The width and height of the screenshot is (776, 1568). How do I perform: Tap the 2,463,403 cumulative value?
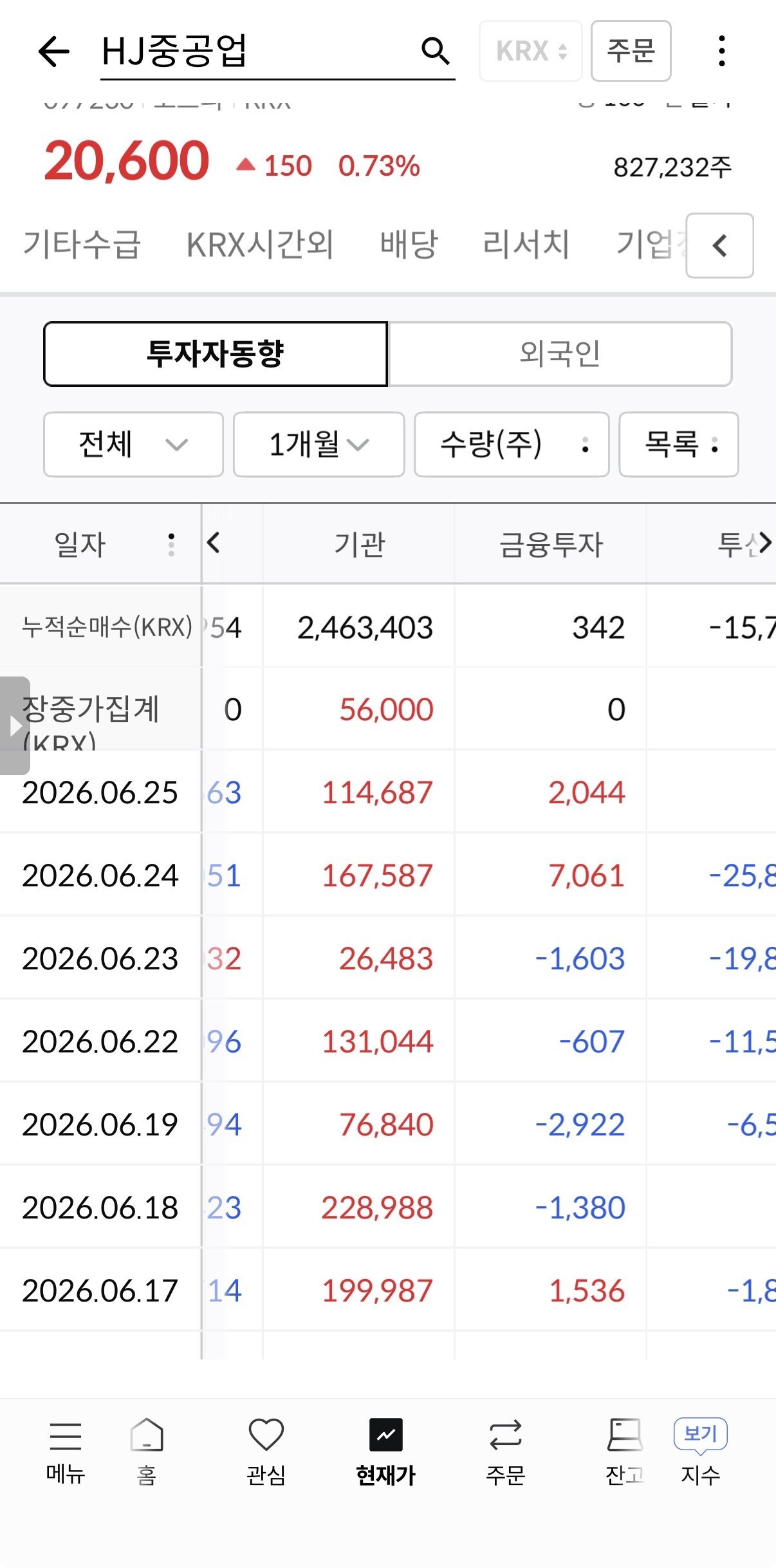(365, 628)
